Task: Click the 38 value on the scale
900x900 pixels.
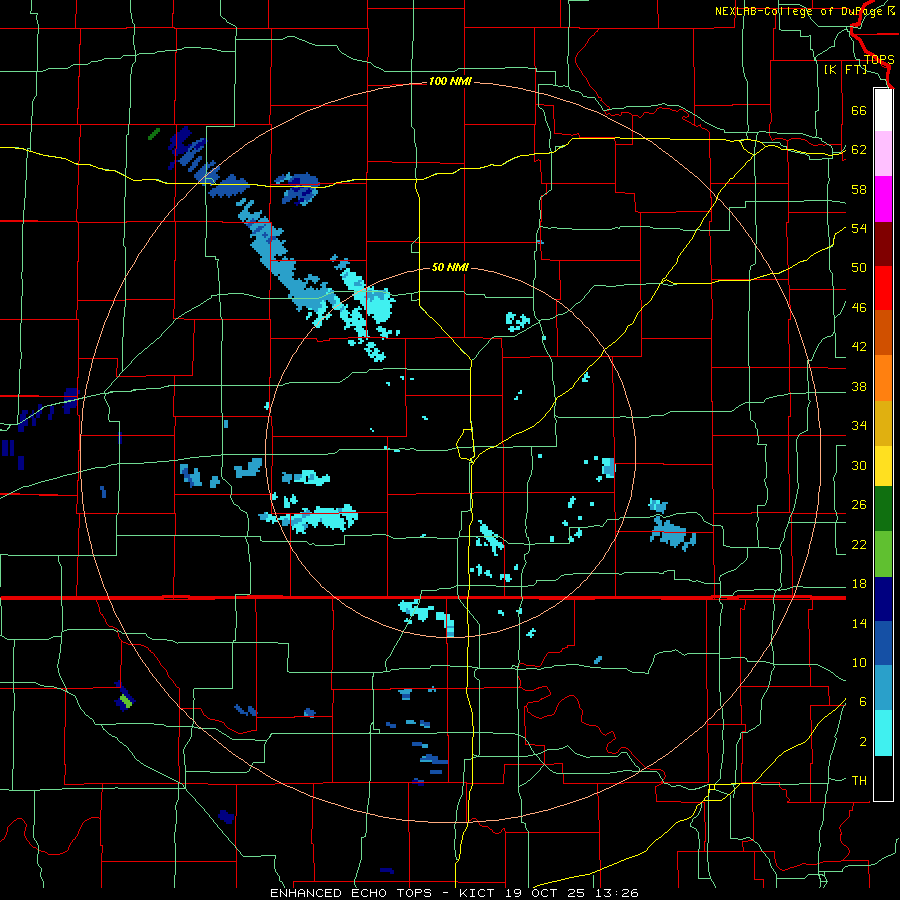Action: 859,386
